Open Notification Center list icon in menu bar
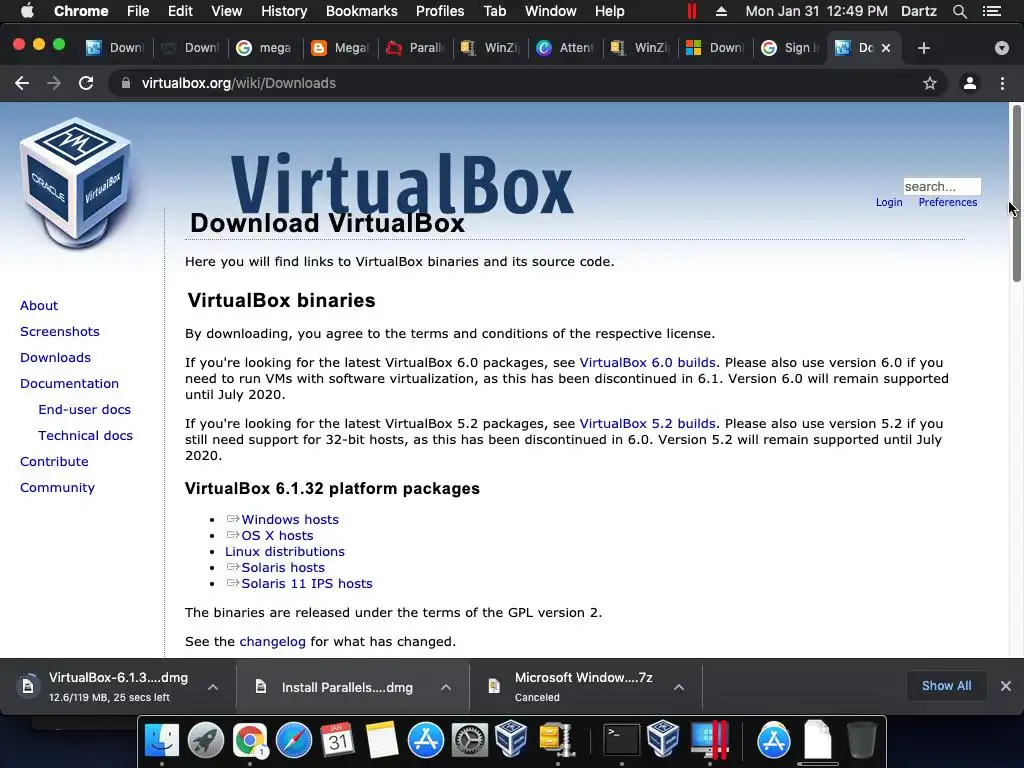 click(992, 11)
